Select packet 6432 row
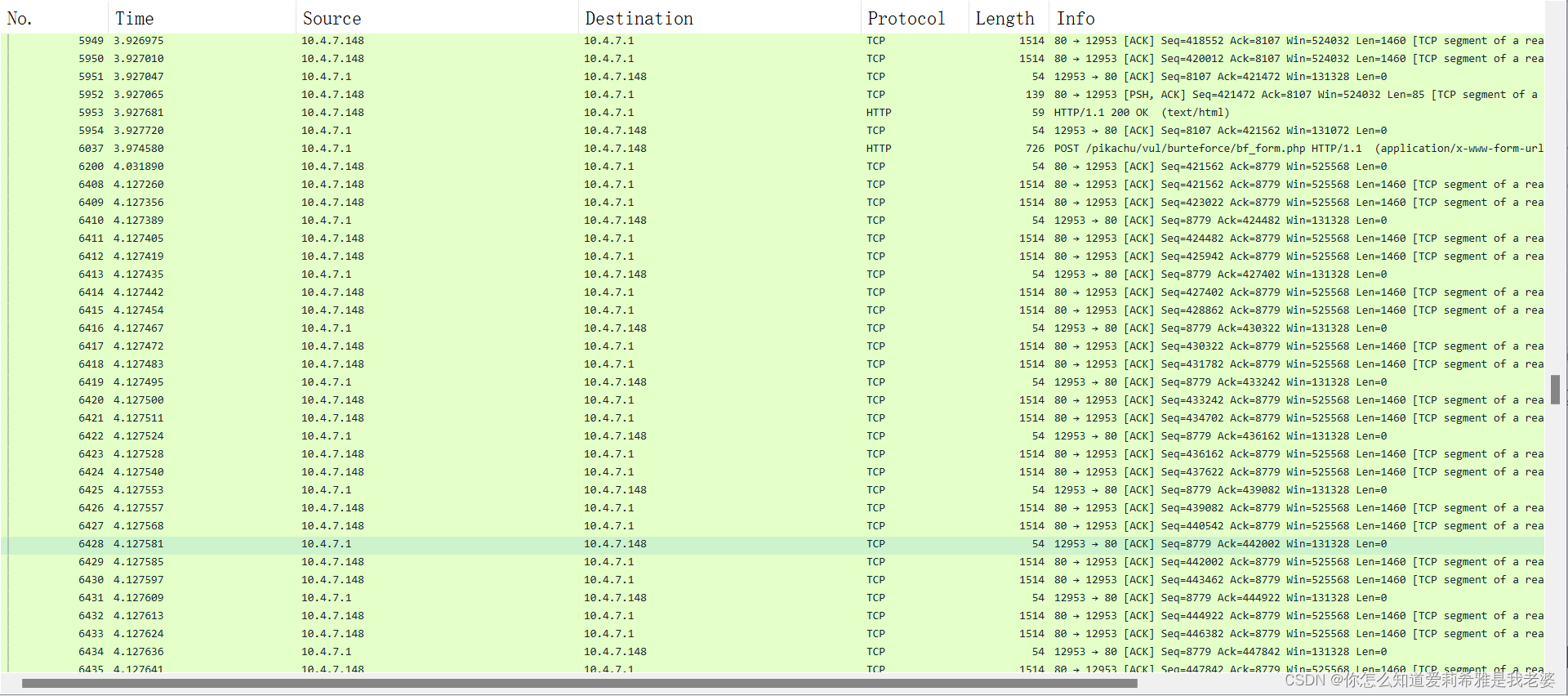 (772, 616)
